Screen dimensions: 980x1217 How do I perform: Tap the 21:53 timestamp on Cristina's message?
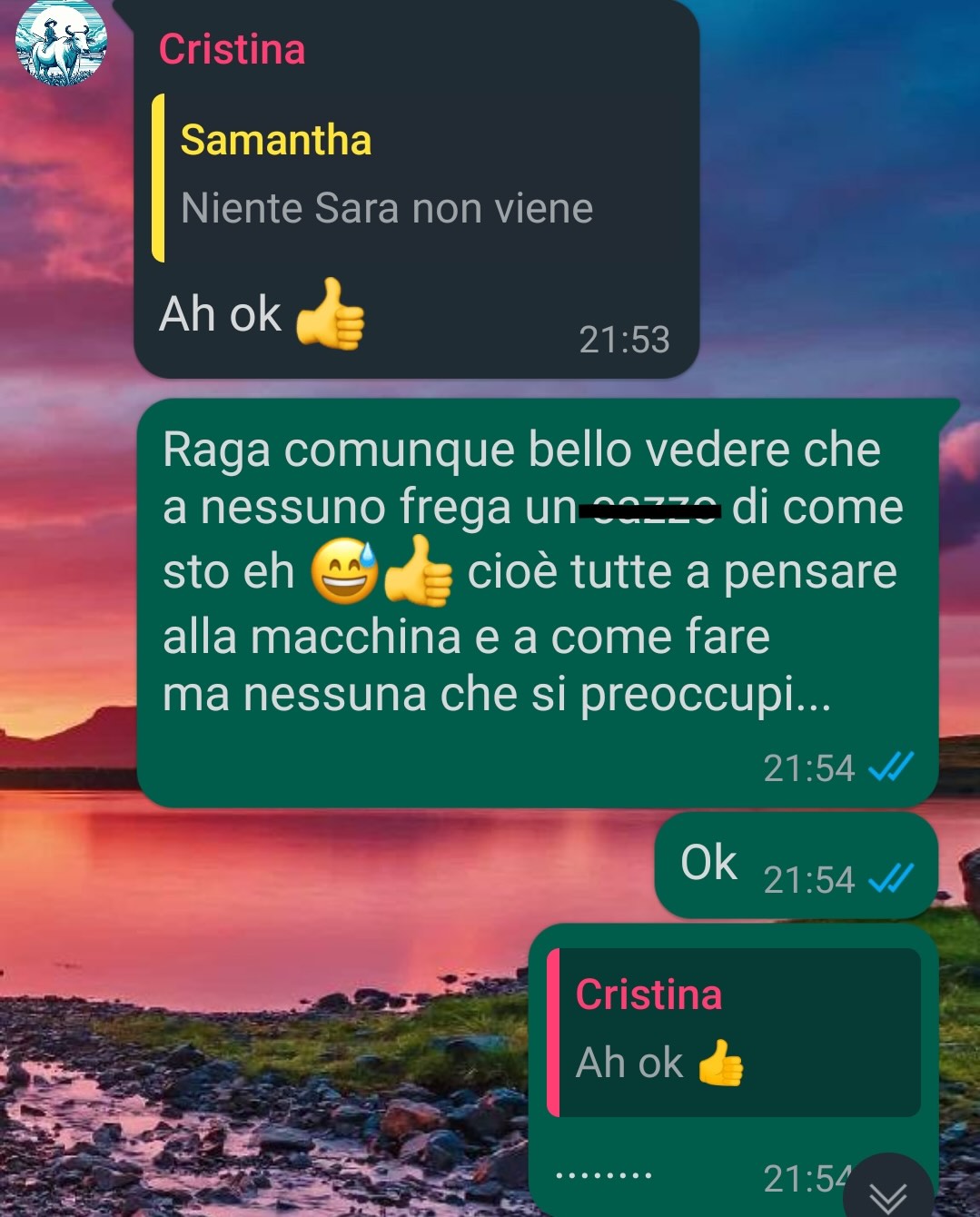[624, 340]
